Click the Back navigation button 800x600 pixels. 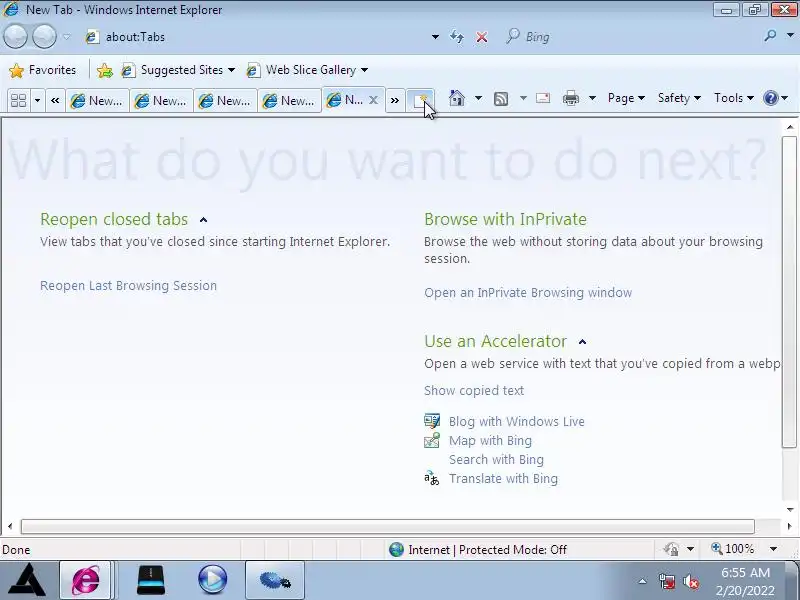click(x=15, y=37)
